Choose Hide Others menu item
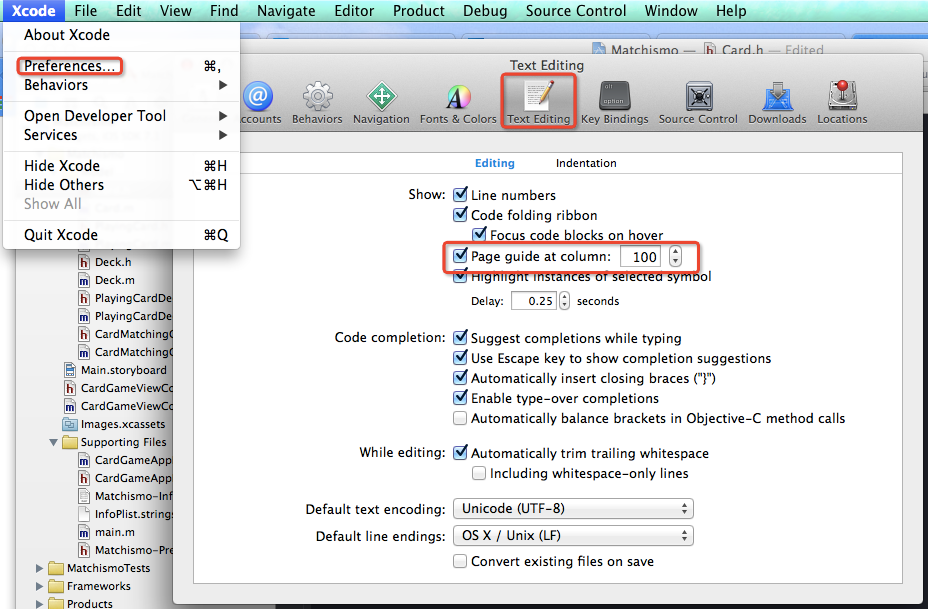Image resolution: width=928 pixels, height=609 pixels. tap(121, 185)
